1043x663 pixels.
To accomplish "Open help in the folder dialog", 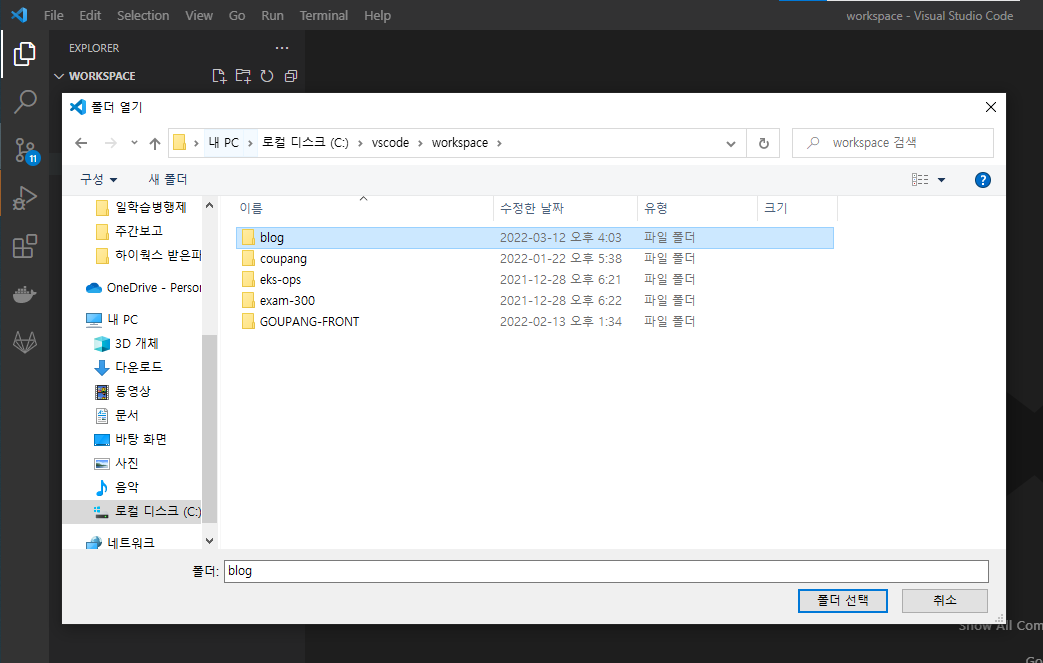I will [x=982, y=180].
